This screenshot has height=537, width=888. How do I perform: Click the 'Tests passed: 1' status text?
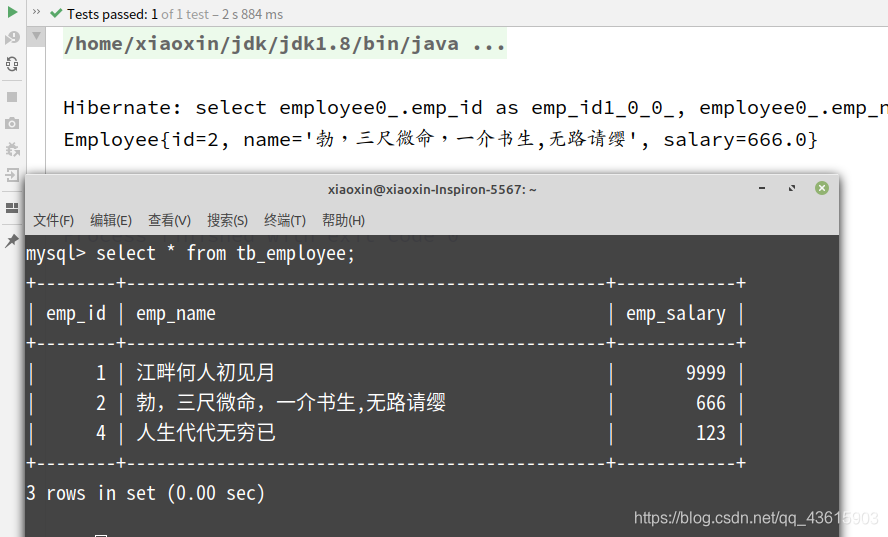click(x=112, y=14)
